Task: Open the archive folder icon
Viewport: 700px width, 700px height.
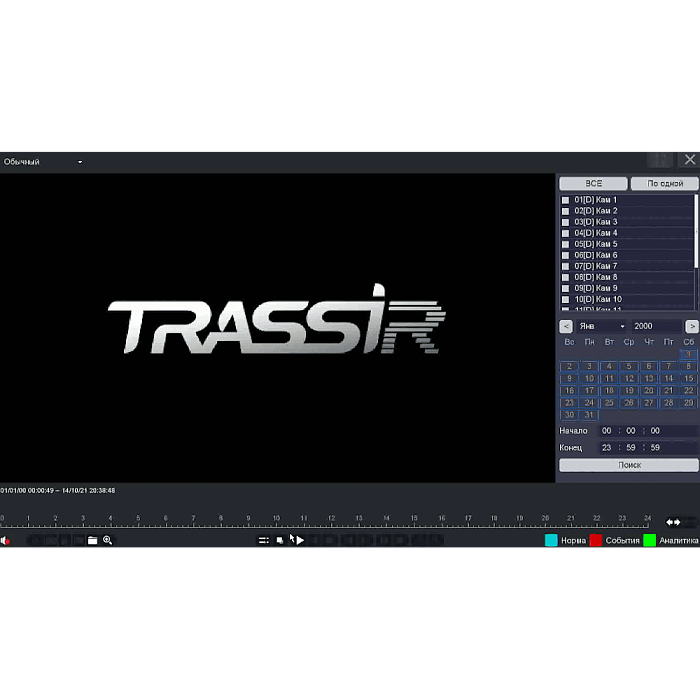Action: click(x=92, y=540)
